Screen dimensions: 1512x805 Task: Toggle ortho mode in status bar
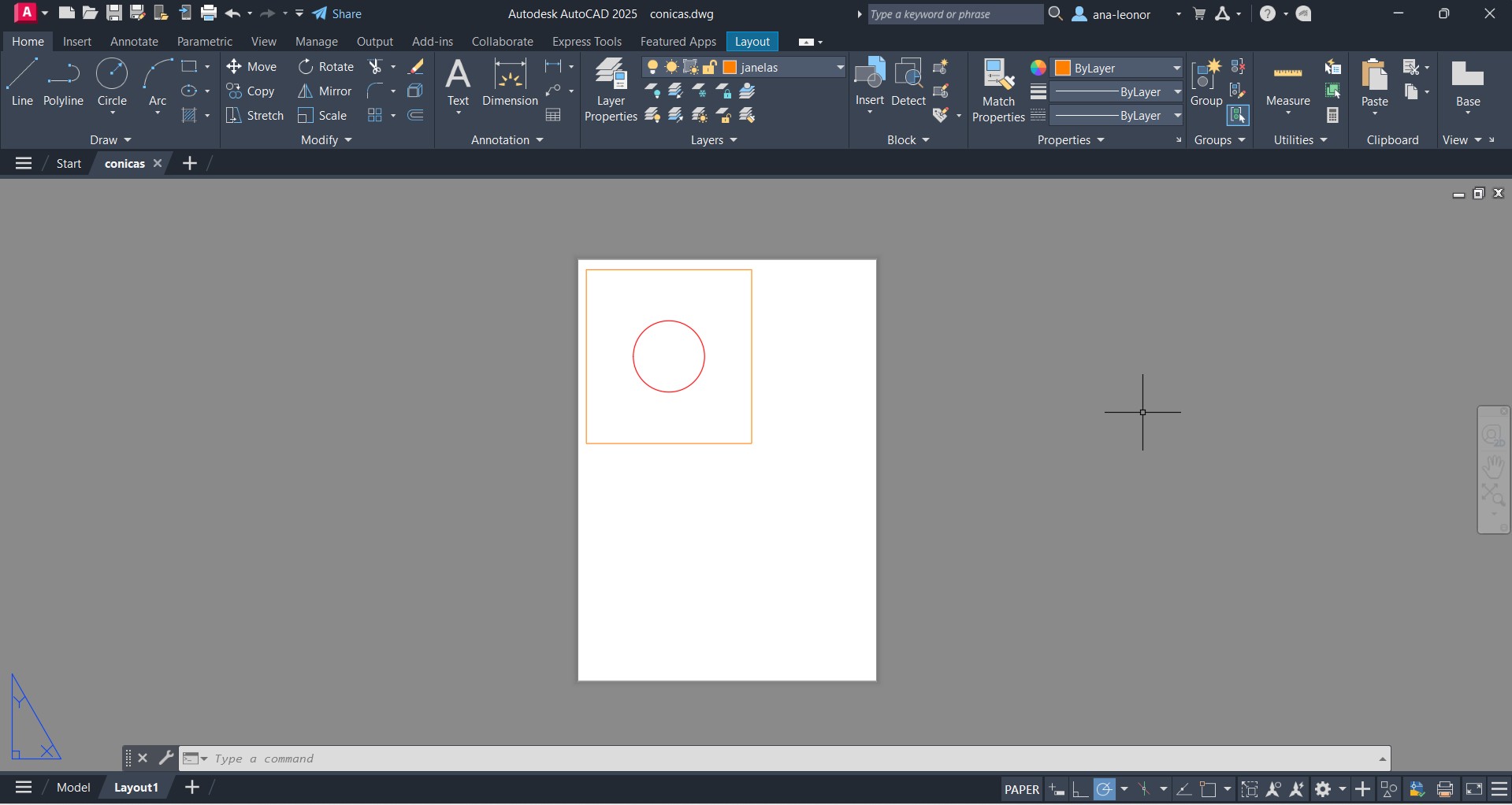tap(1080, 789)
